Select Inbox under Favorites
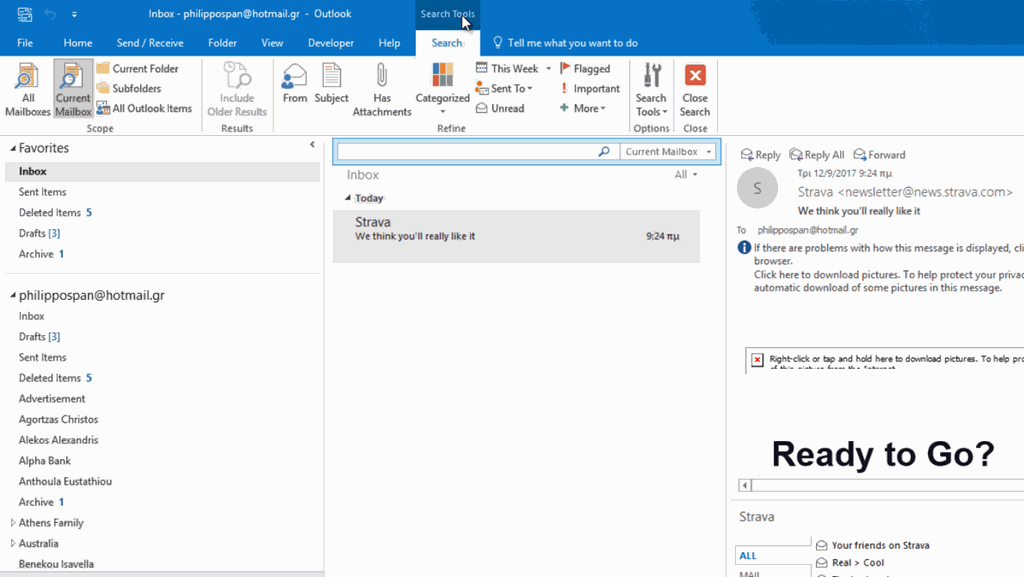 162,171
